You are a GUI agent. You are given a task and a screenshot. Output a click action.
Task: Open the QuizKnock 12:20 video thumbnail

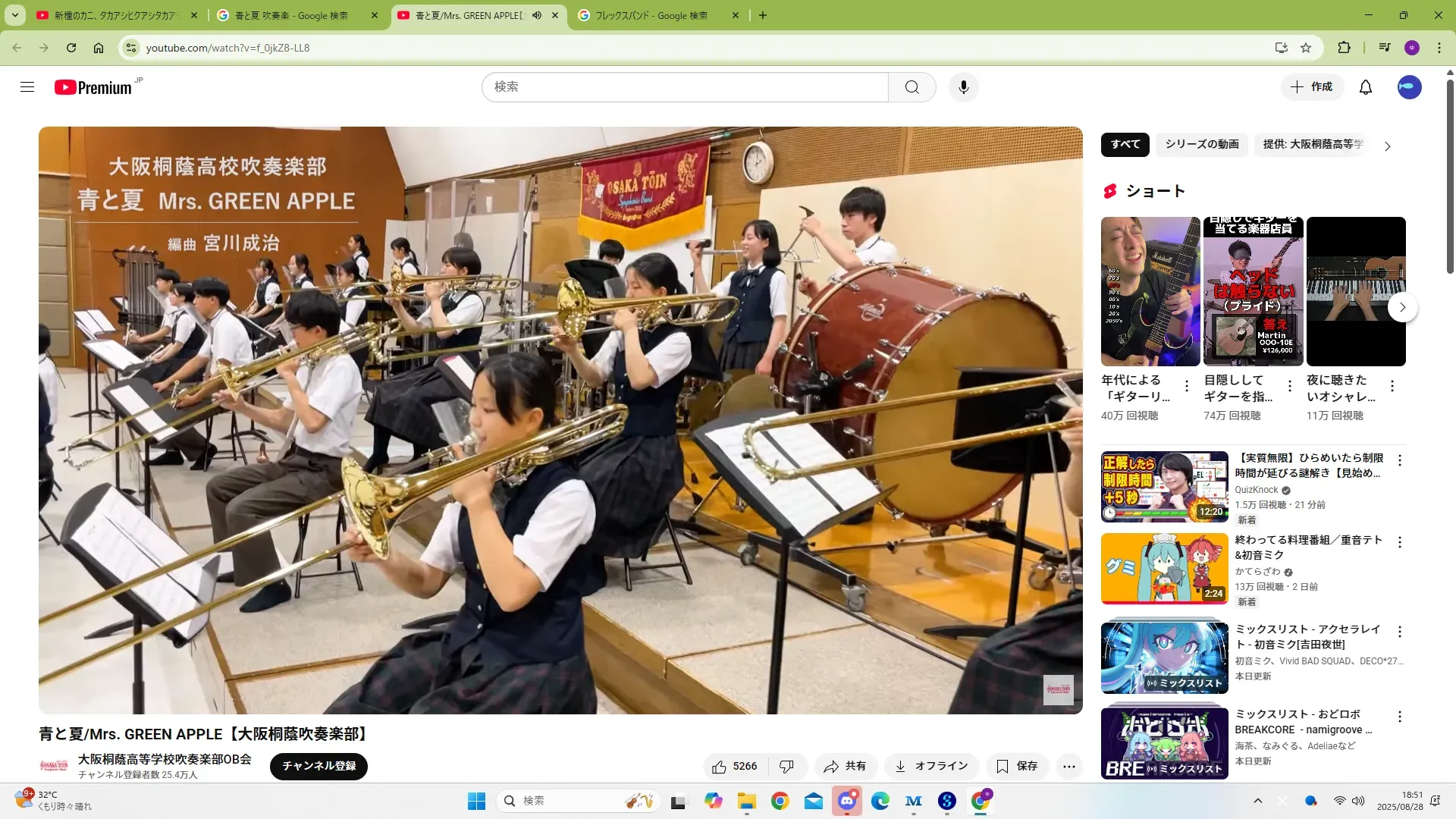click(1164, 487)
